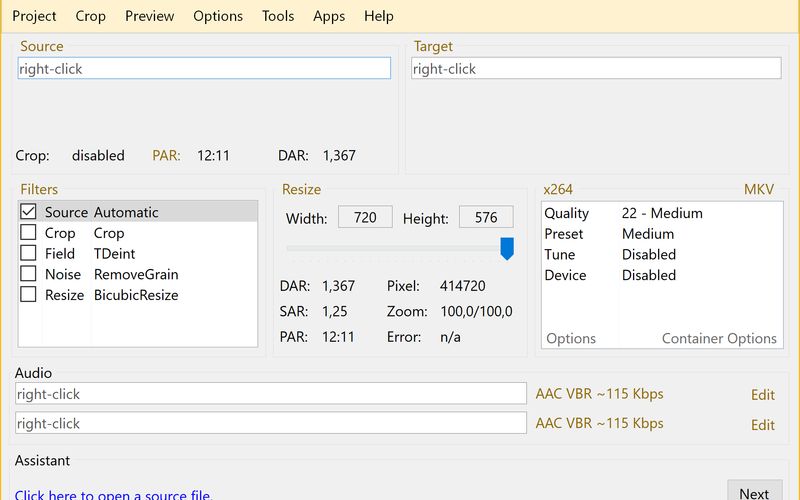800x500 pixels.
Task: Click the Height input field
Action: (486, 217)
